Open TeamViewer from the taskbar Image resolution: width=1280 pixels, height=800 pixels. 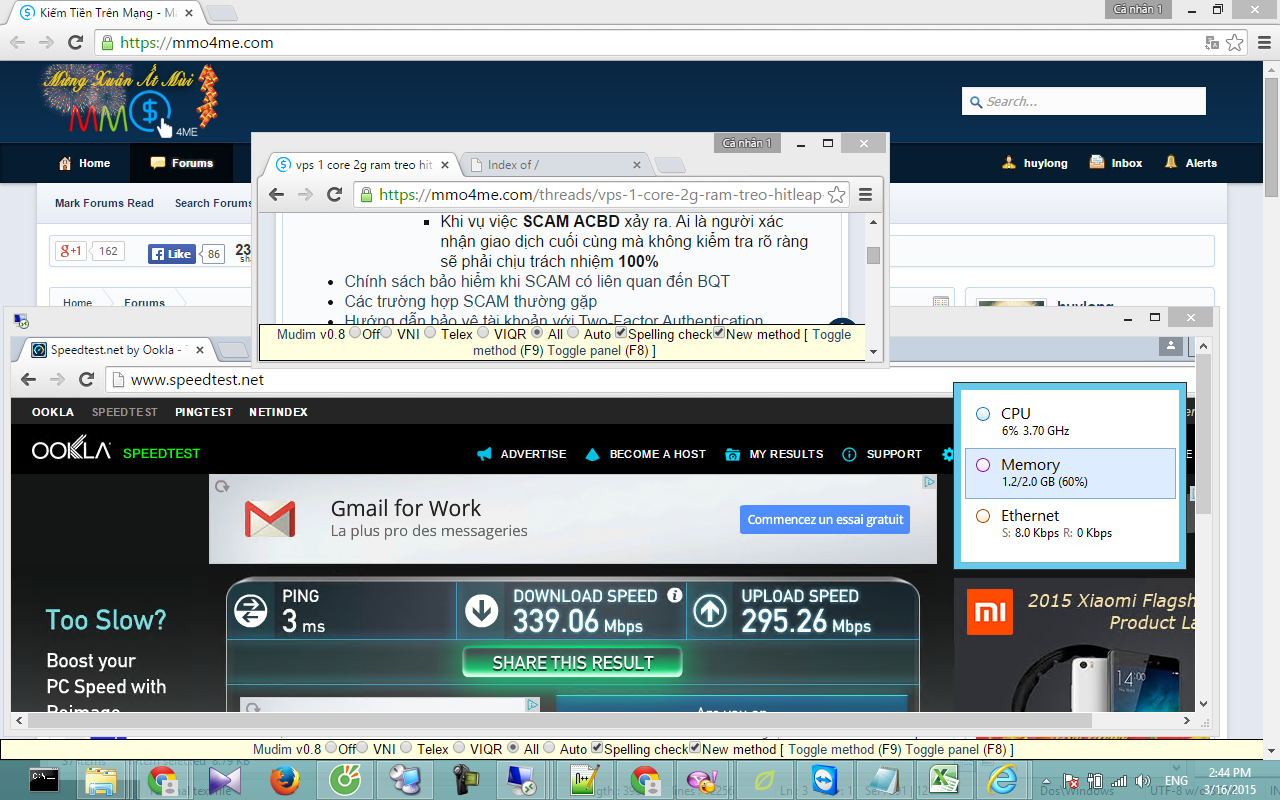coord(826,780)
